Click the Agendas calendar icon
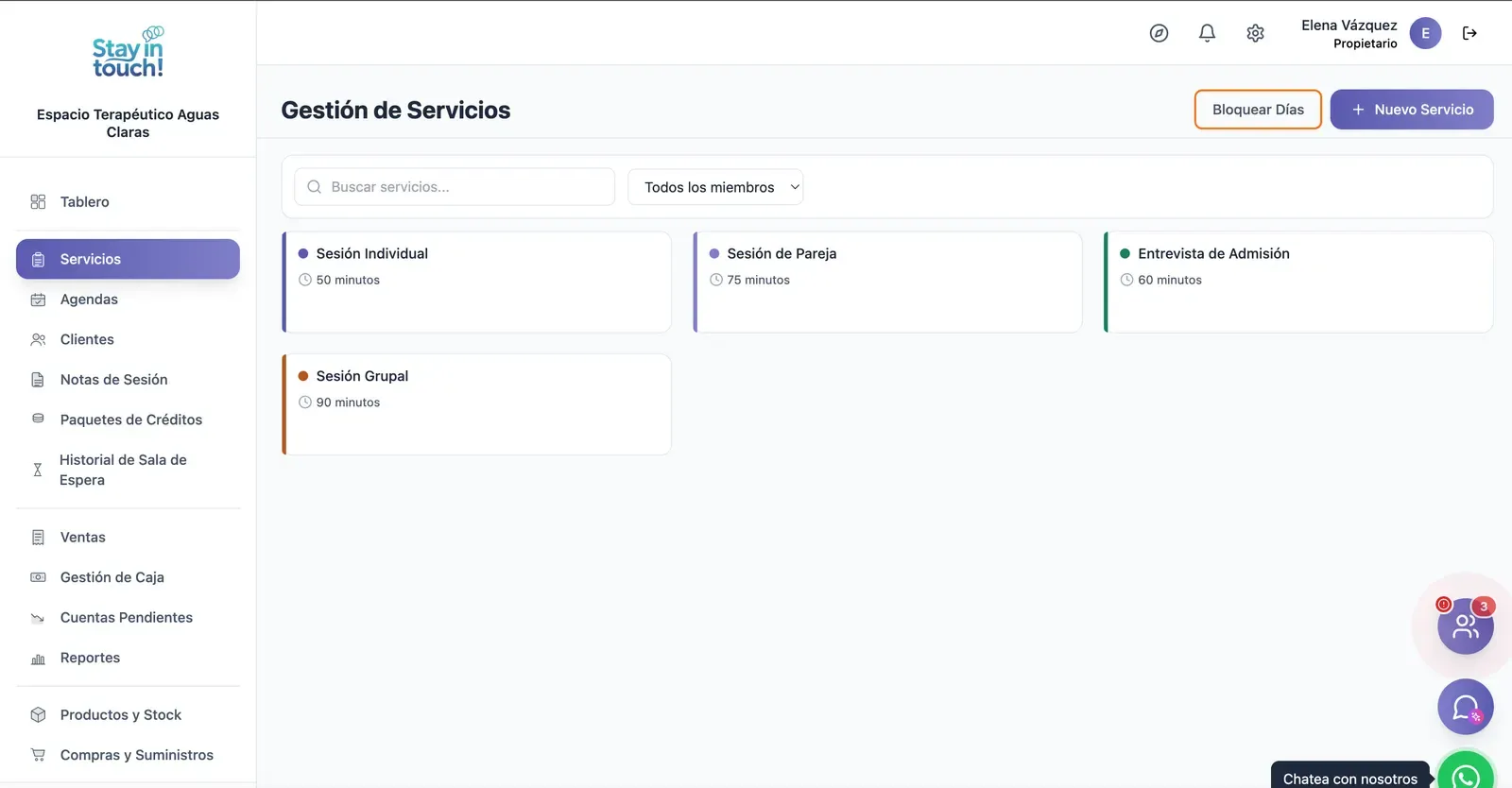 [38, 300]
